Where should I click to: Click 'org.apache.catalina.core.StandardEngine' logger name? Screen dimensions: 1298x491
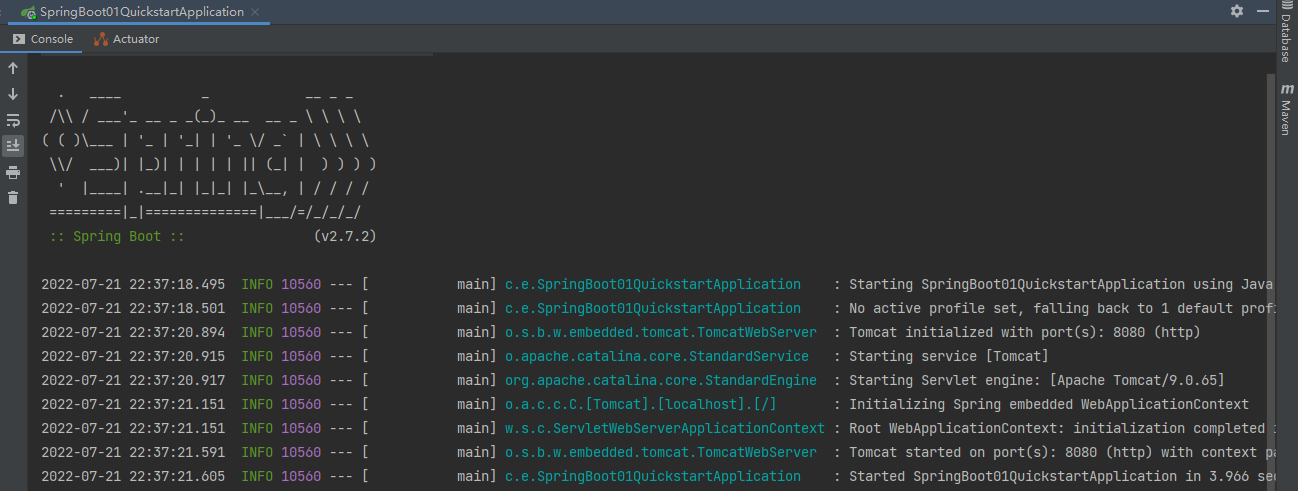661,380
